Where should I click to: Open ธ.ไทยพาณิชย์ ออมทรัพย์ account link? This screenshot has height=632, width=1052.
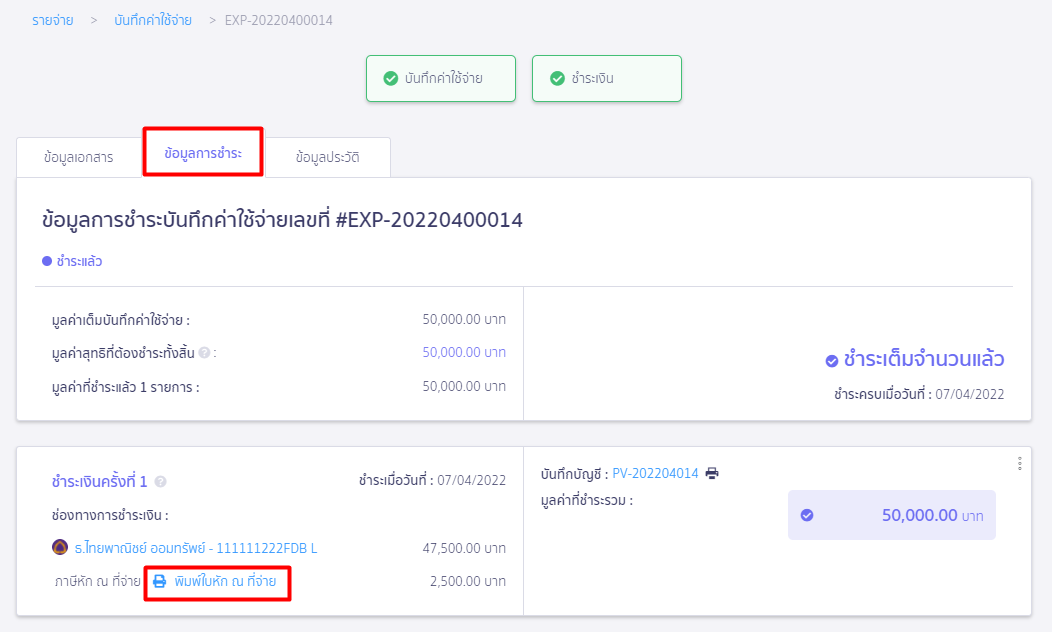(x=195, y=548)
